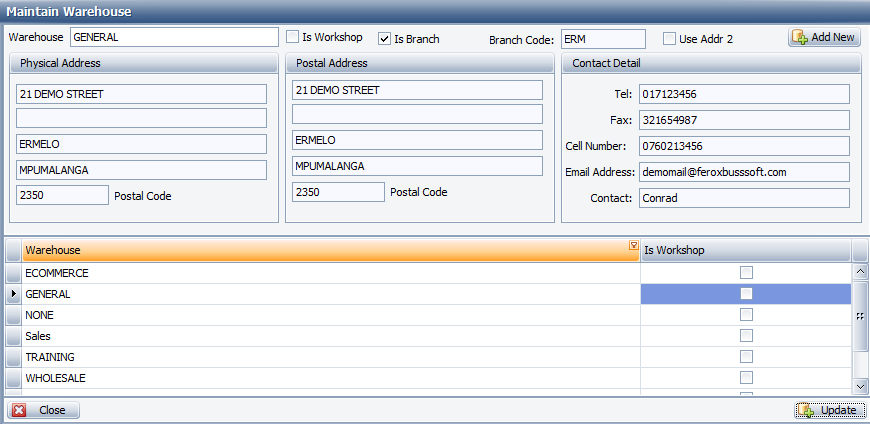Select the ECOMMERCE warehouse row
Viewport: 870px width, 424px height.
[x=331, y=273]
